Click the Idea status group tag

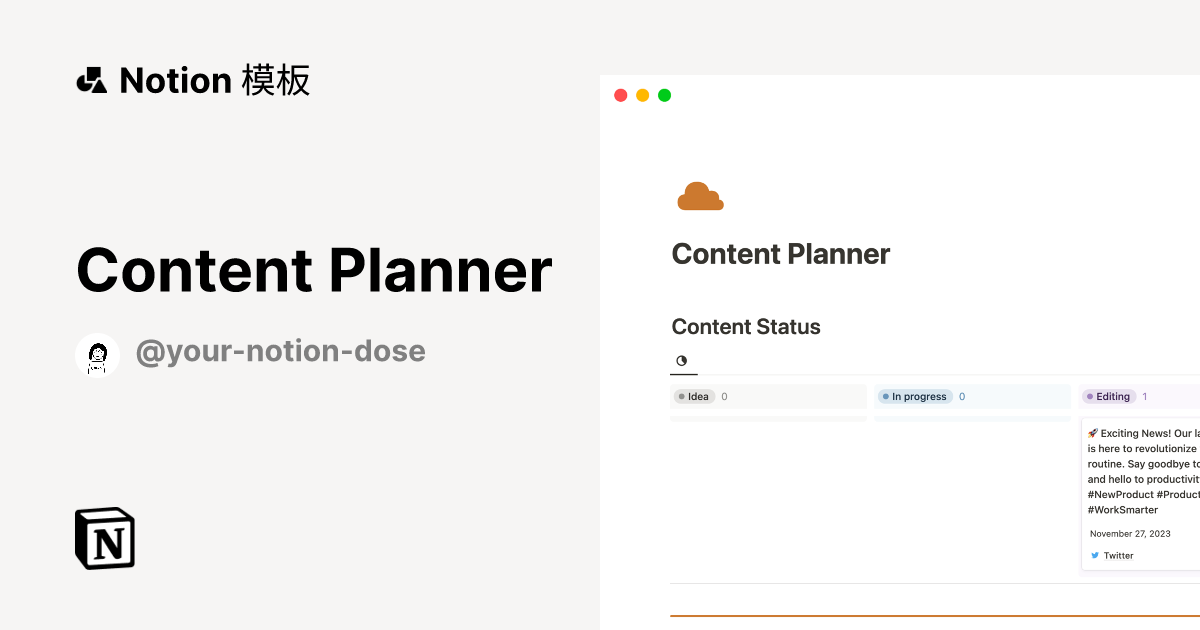(694, 397)
